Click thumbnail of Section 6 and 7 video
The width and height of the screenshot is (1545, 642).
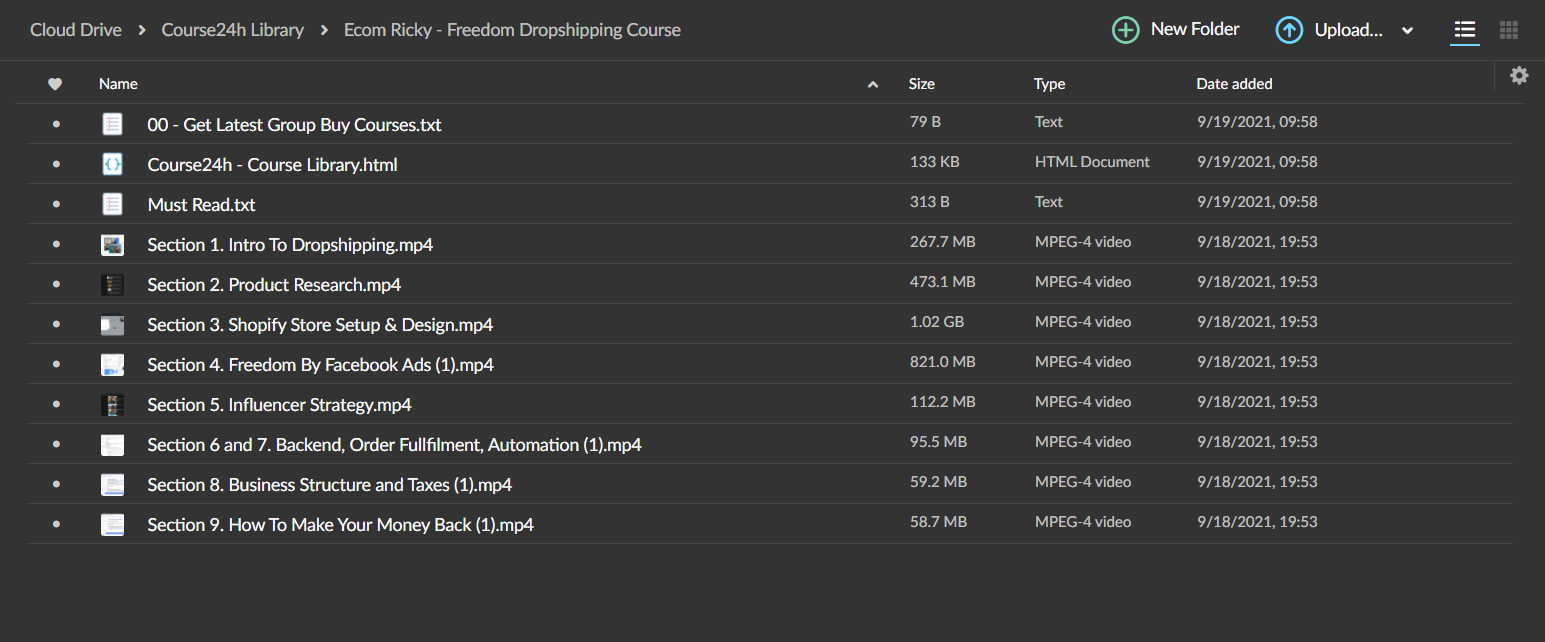(112, 444)
